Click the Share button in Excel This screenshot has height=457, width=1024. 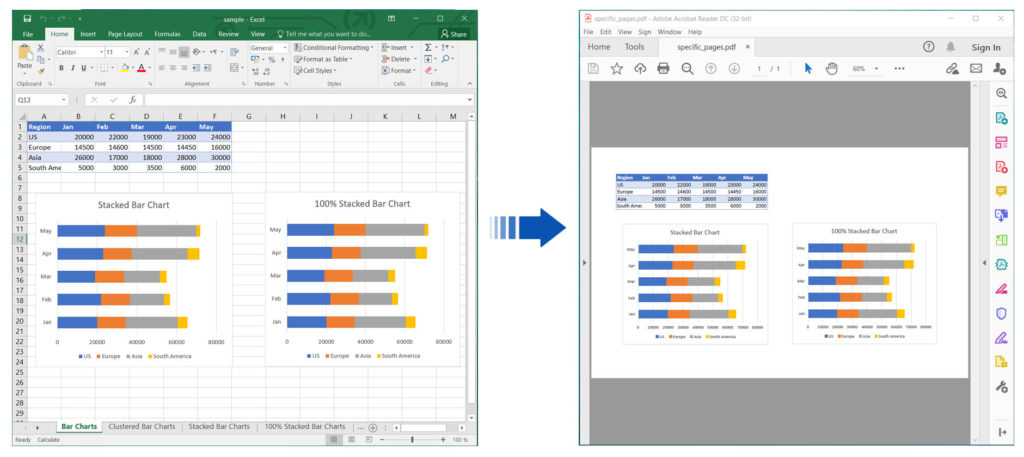tap(454, 33)
